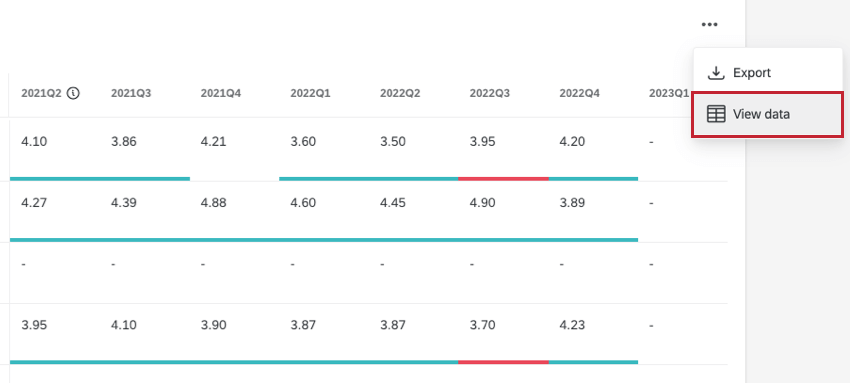
Task: Click the 2022Q2 column header
Action: [x=400, y=93]
